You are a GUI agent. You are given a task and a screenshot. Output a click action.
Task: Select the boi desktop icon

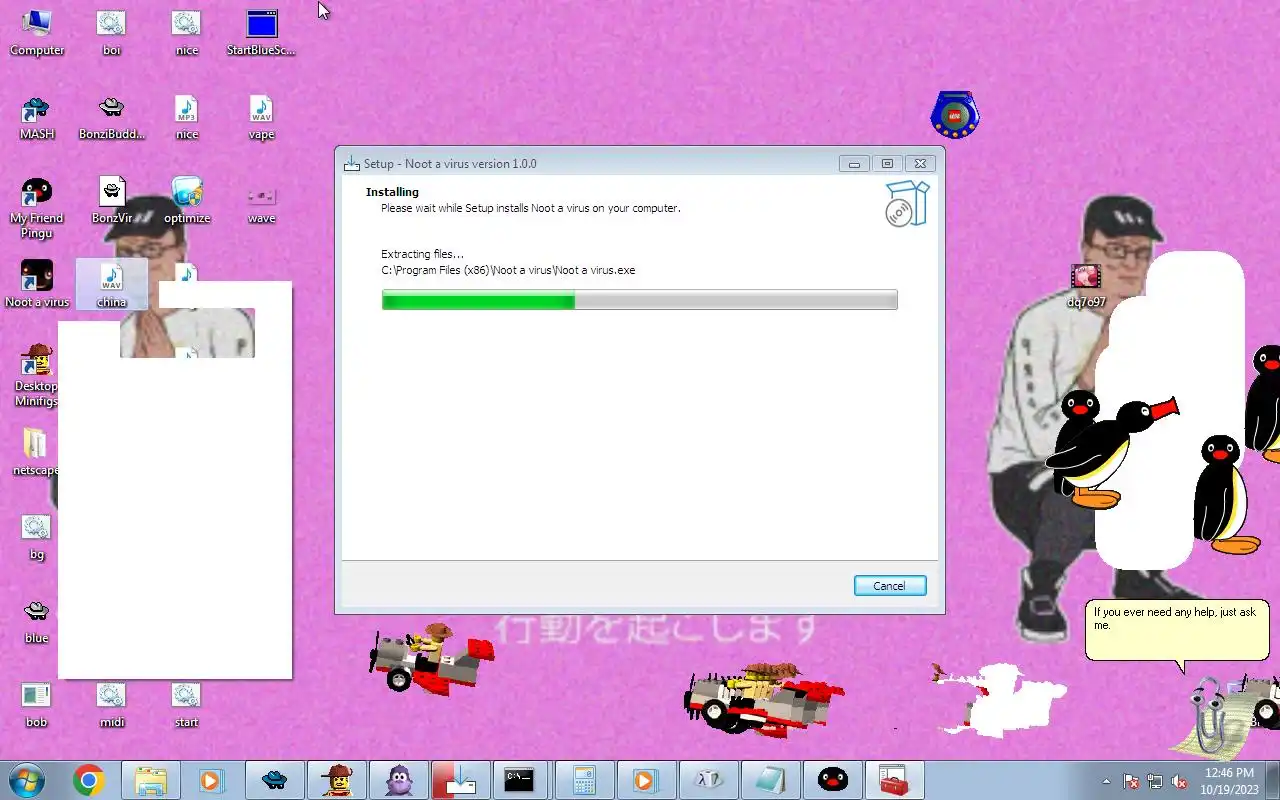[111, 33]
